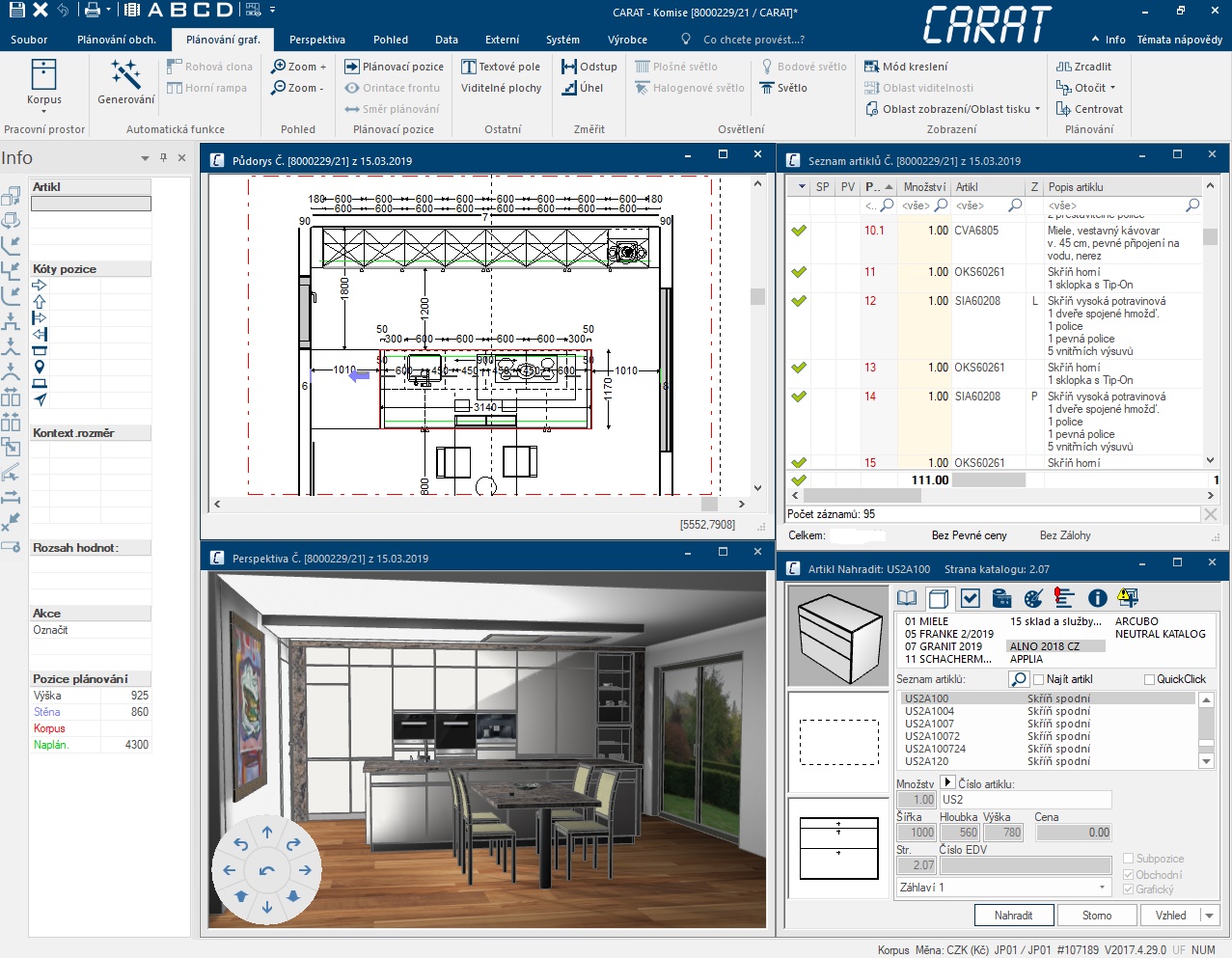This screenshot has height=958, width=1232.
Task: Click the magnifier search icon beside Seznam artiklů
Action: [x=1018, y=679]
